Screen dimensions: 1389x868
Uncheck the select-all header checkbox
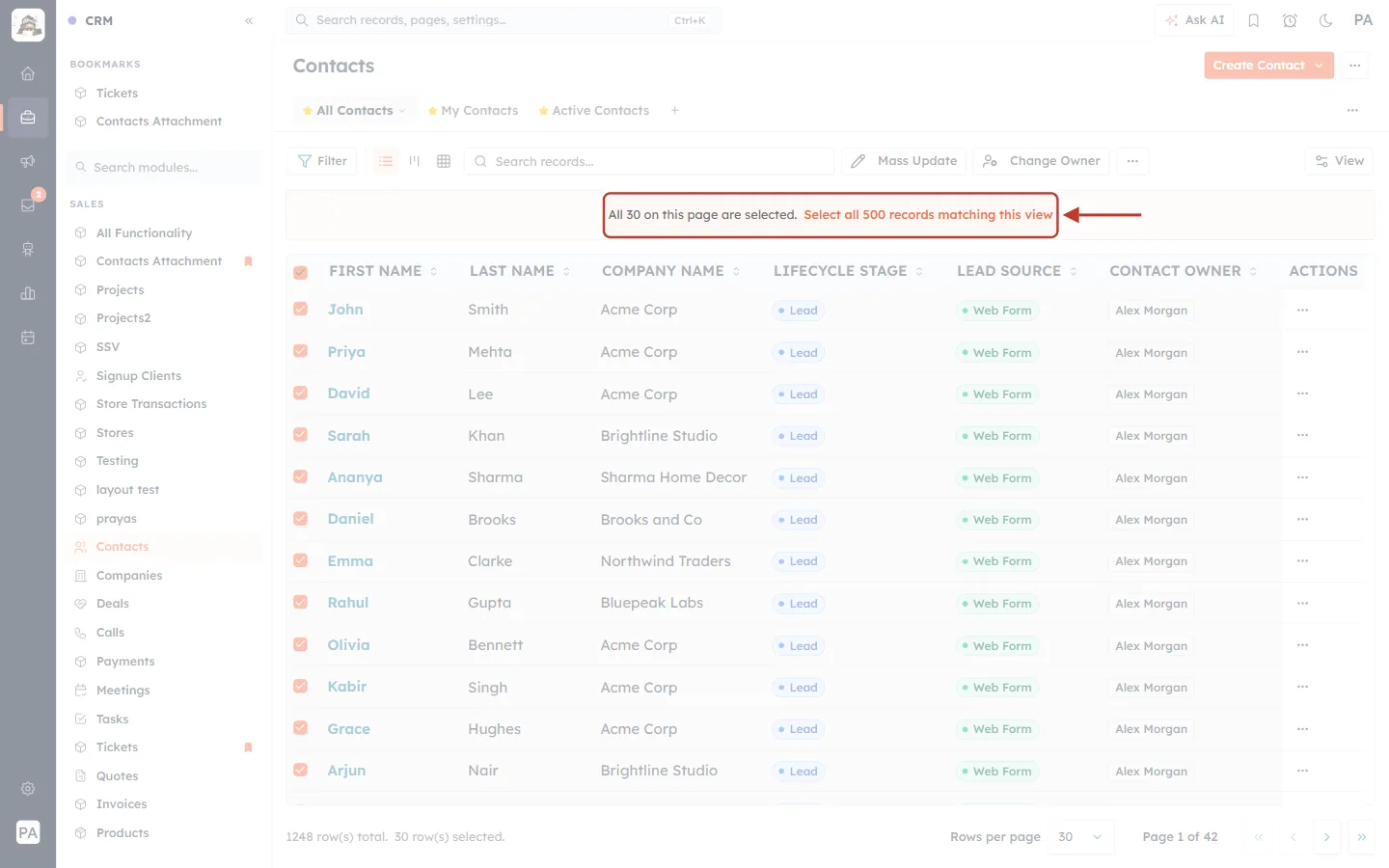(x=301, y=273)
